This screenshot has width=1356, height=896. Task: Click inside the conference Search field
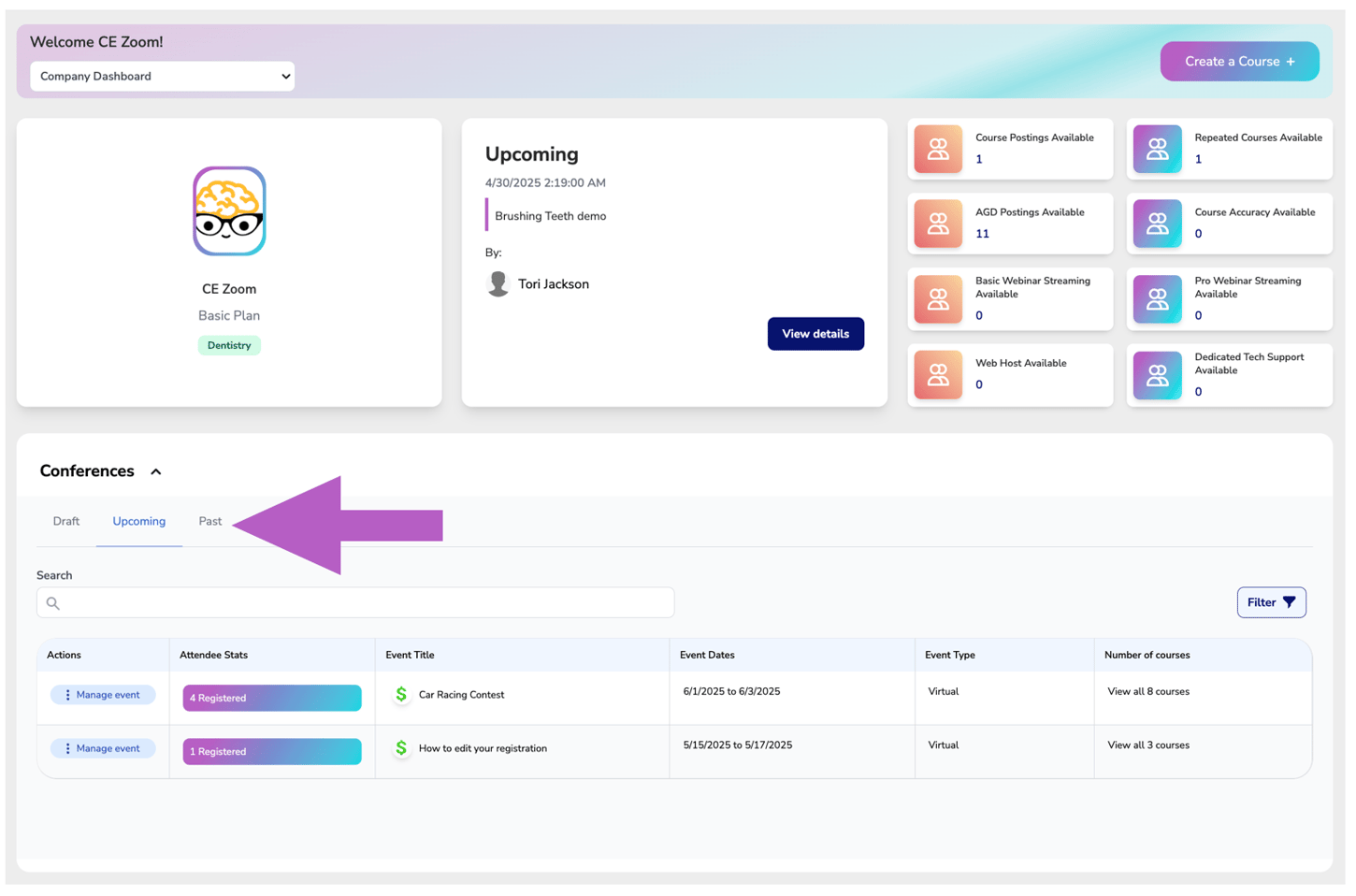(355, 602)
